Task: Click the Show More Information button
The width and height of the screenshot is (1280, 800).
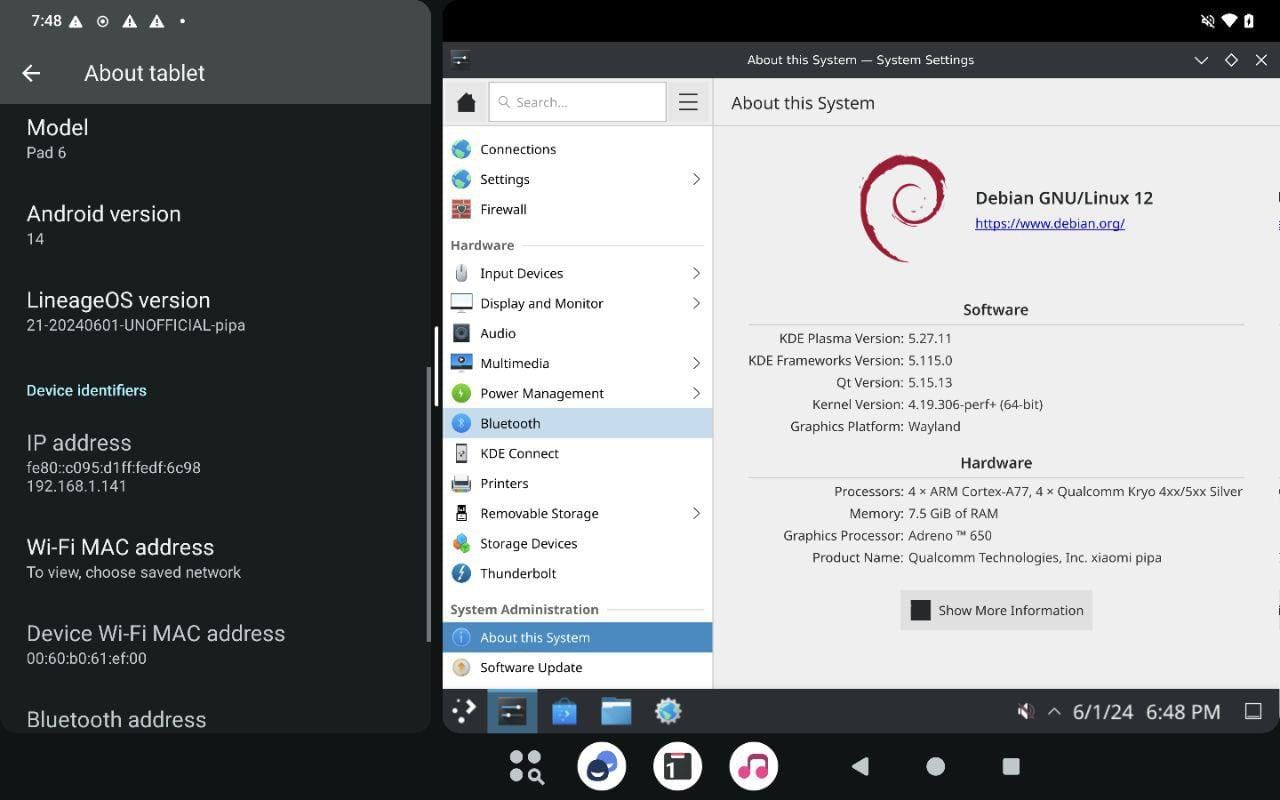Action: (995, 610)
